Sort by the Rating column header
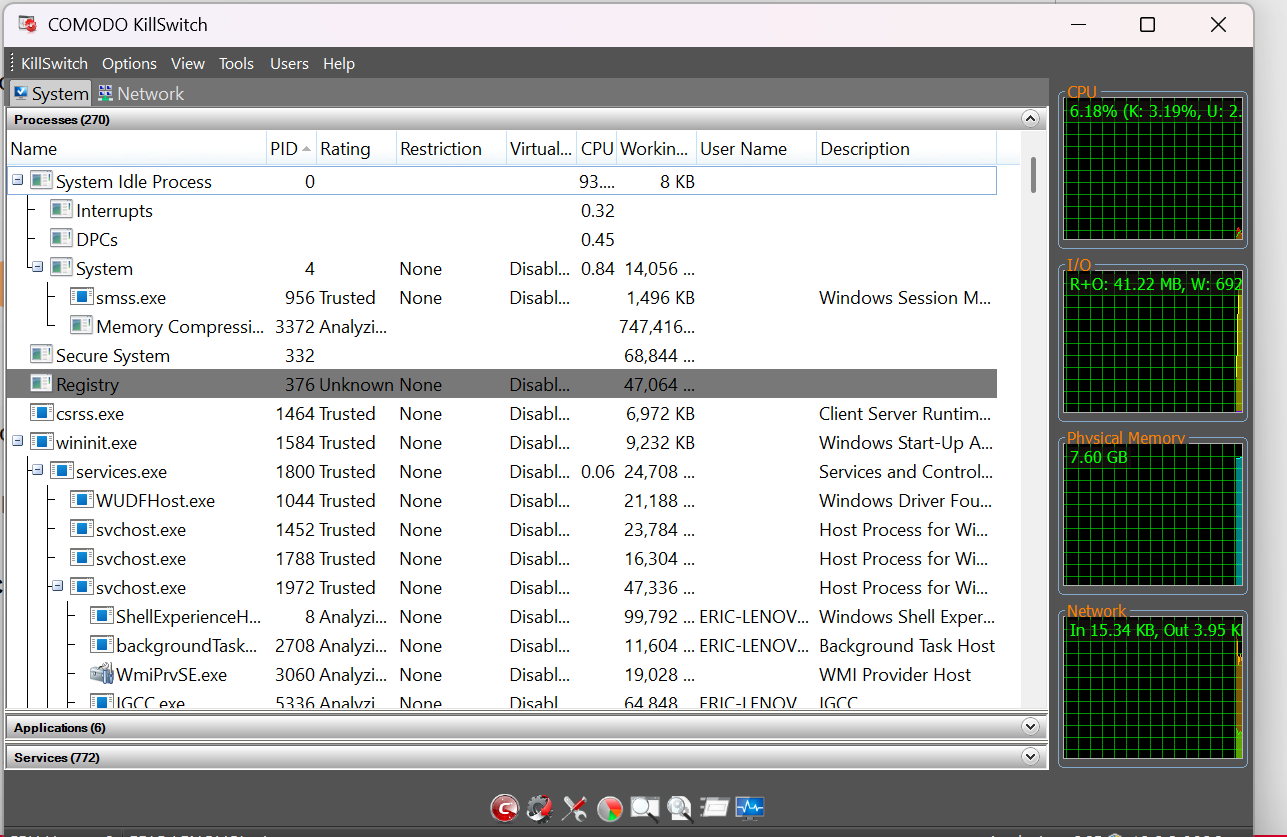The width and height of the screenshot is (1287, 837). coord(357,149)
